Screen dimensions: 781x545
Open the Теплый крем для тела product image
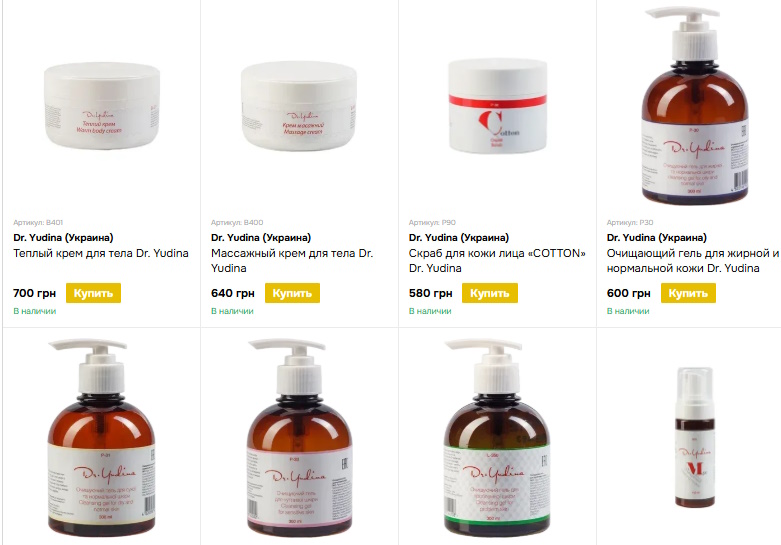pyautogui.click(x=102, y=106)
